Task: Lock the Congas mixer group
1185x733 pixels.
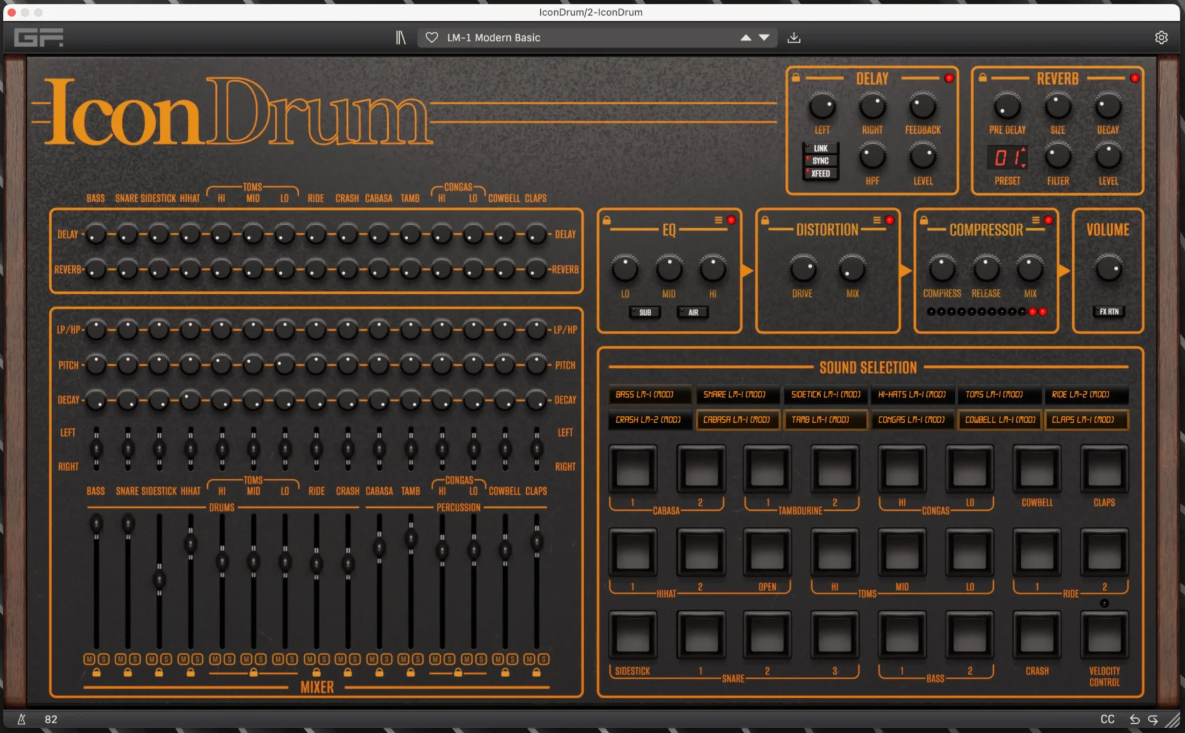Action: [x=458, y=673]
